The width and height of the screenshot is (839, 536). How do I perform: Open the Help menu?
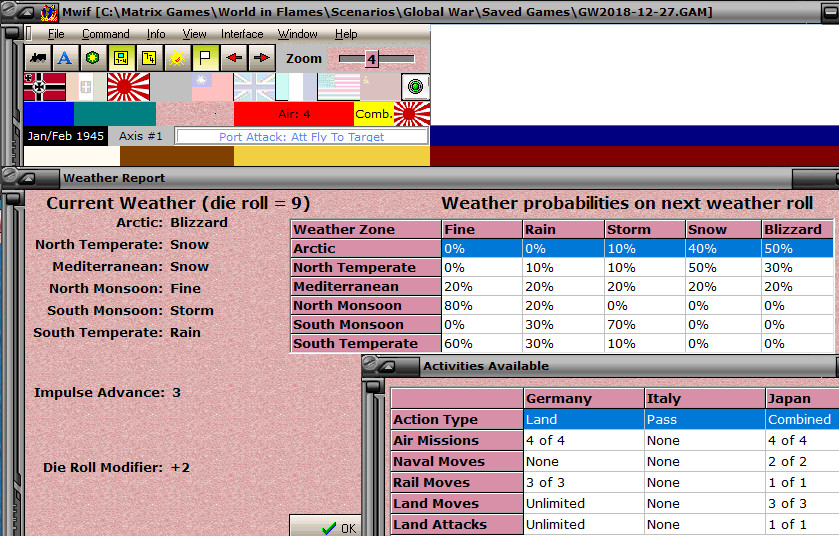[x=346, y=34]
